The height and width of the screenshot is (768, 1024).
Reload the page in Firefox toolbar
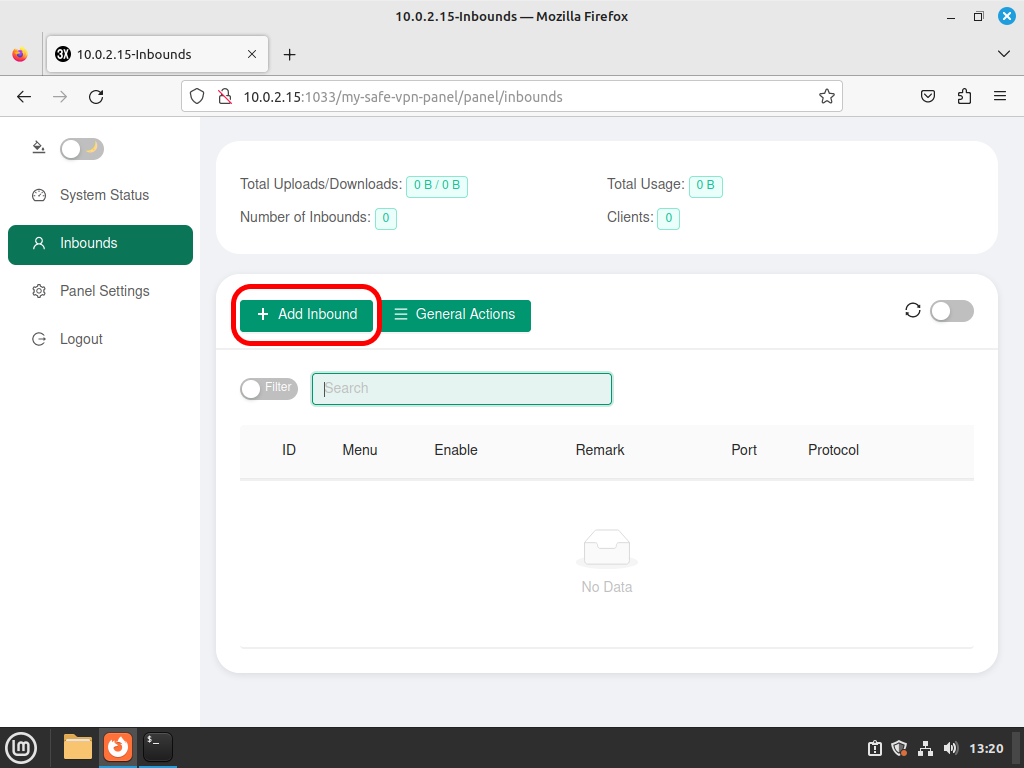[x=96, y=97]
